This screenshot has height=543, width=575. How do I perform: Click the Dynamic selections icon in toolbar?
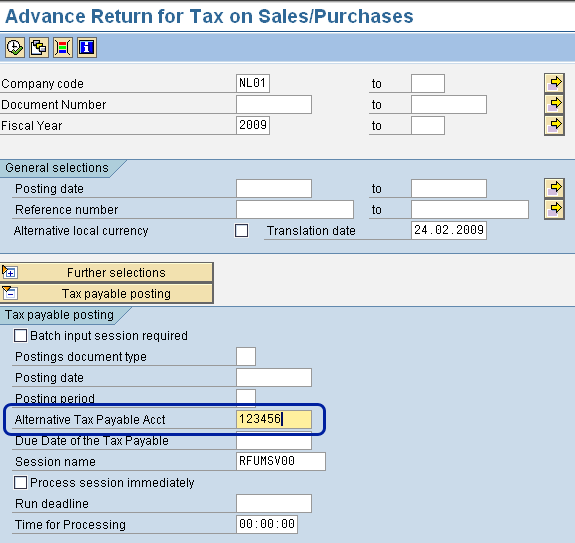tap(63, 48)
